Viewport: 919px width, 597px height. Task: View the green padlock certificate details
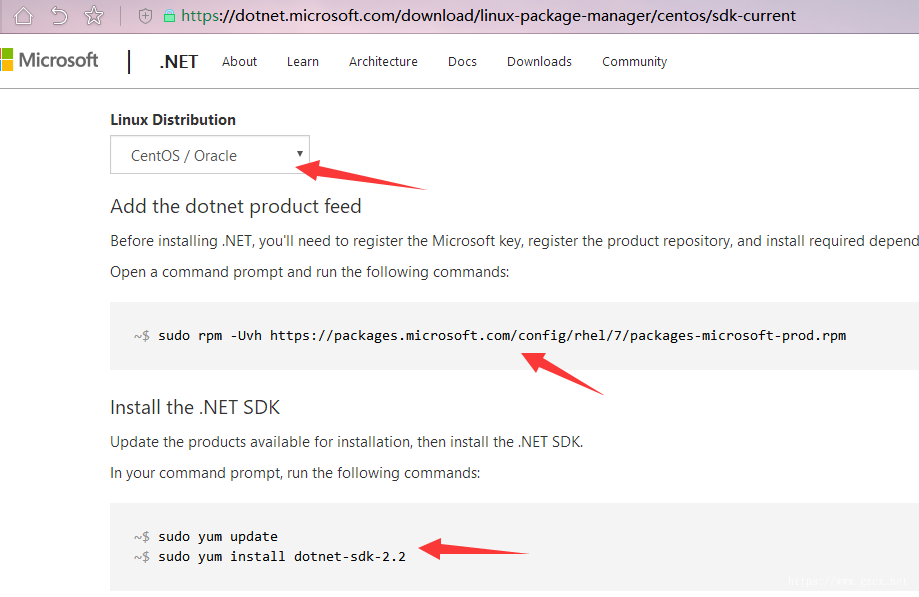click(169, 16)
